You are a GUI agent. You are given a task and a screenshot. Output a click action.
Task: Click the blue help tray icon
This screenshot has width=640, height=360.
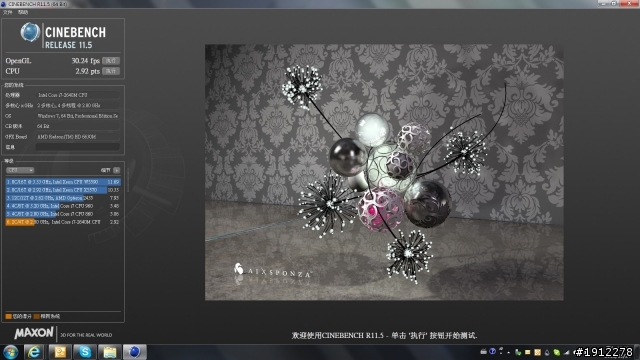[x=493, y=351]
